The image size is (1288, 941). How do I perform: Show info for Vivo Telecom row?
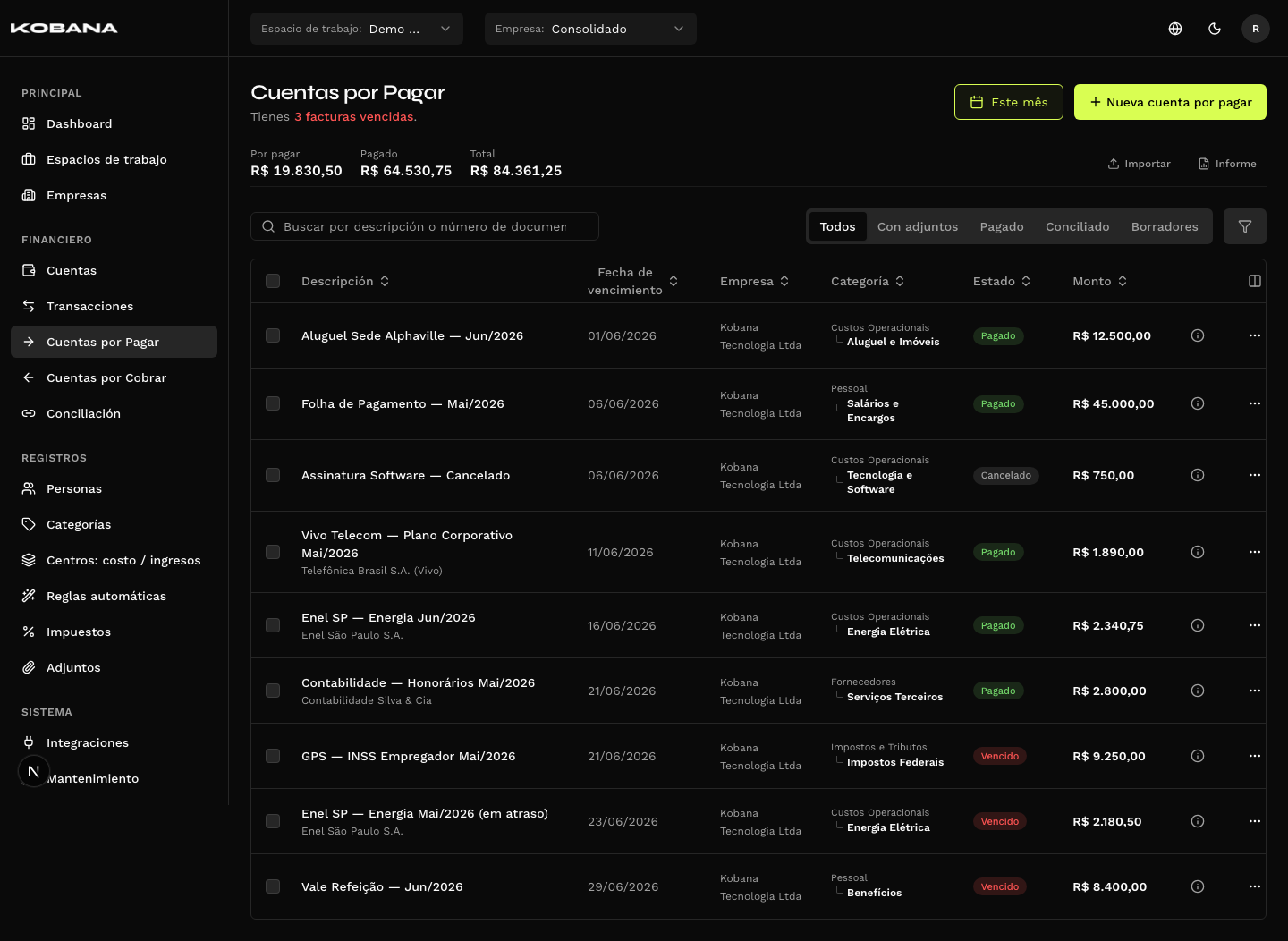(x=1198, y=552)
